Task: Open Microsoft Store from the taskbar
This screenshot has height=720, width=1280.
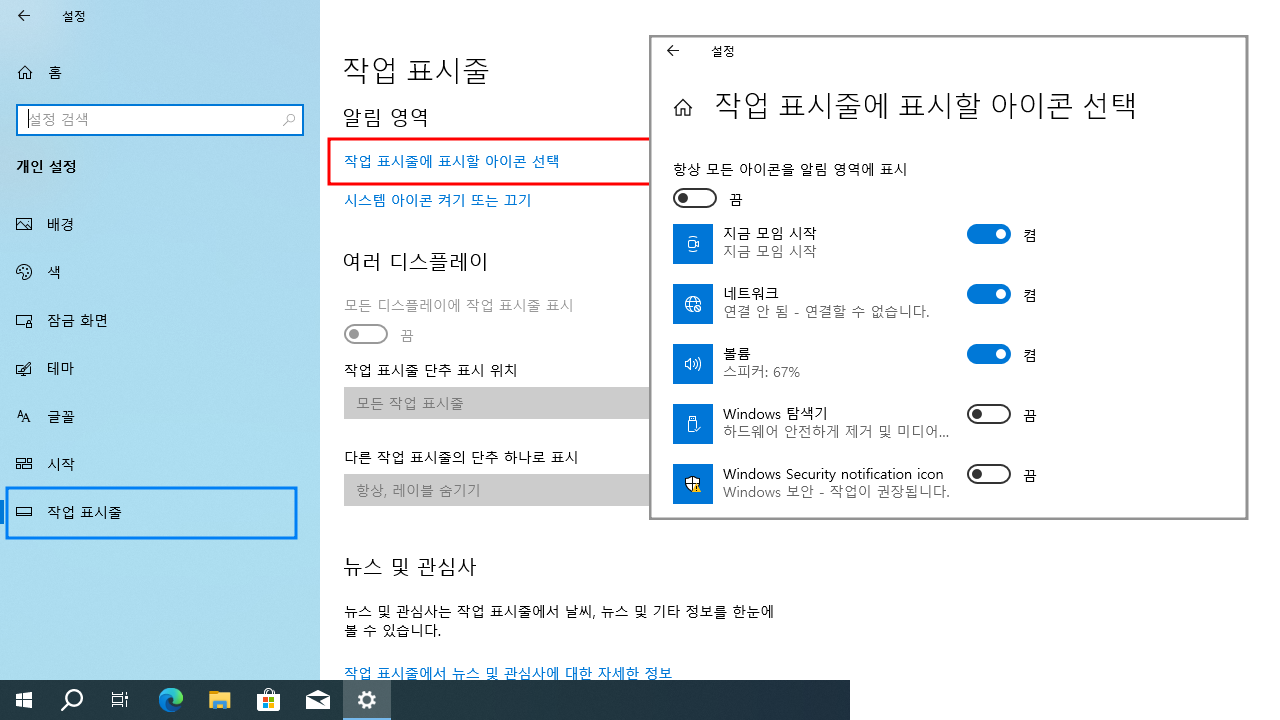Action: pyautogui.click(x=269, y=700)
